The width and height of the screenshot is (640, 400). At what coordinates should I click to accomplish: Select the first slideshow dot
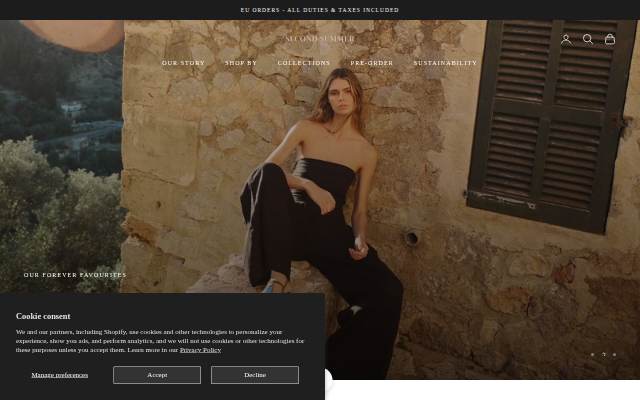(593, 355)
